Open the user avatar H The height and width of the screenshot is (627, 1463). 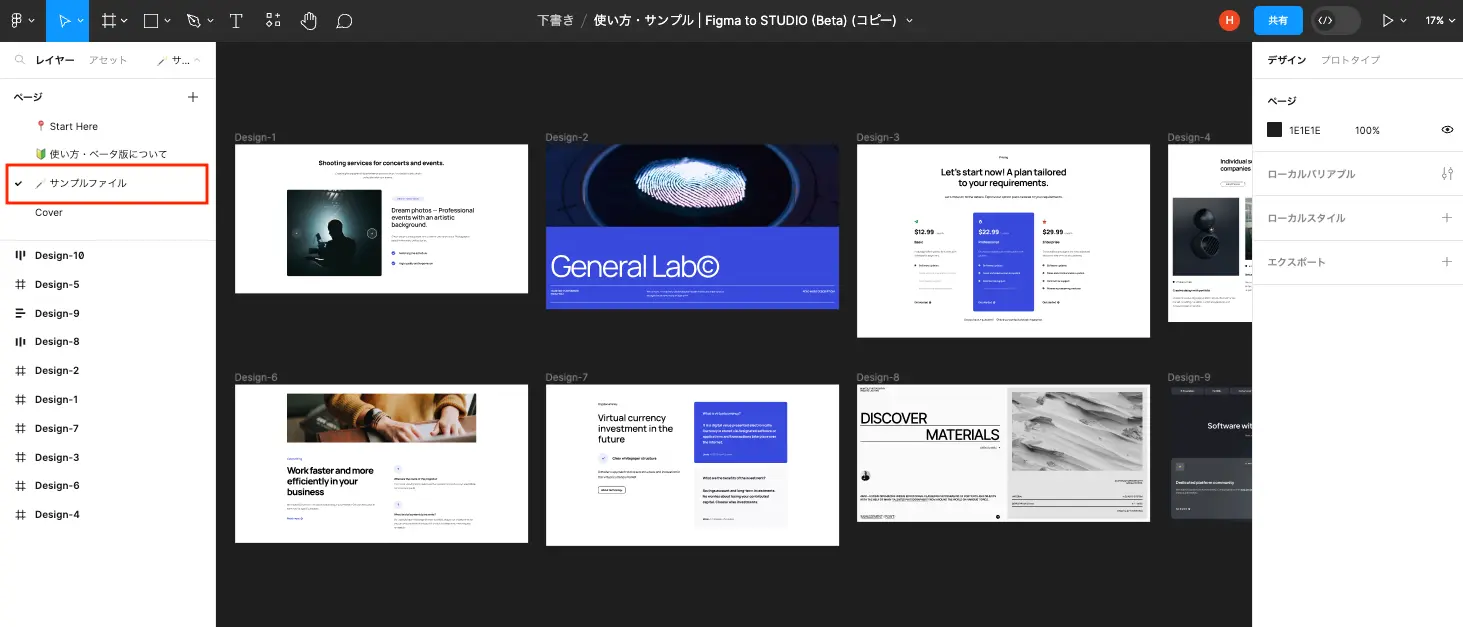coord(1229,20)
